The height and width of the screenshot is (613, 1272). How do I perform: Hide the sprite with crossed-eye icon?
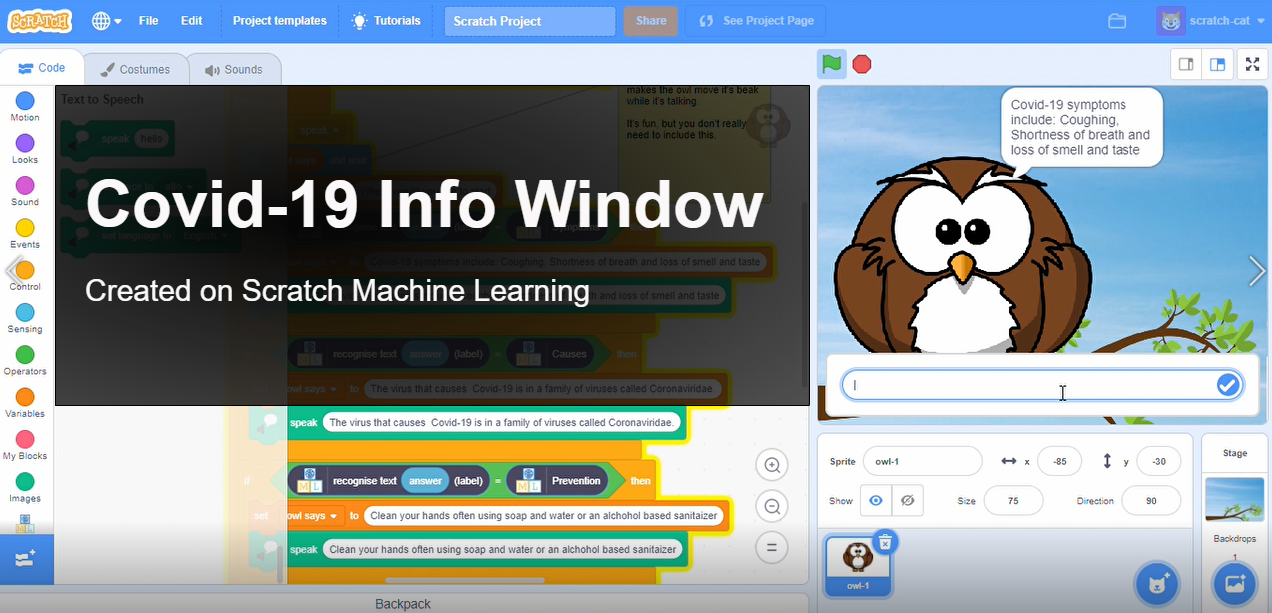pos(907,500)
